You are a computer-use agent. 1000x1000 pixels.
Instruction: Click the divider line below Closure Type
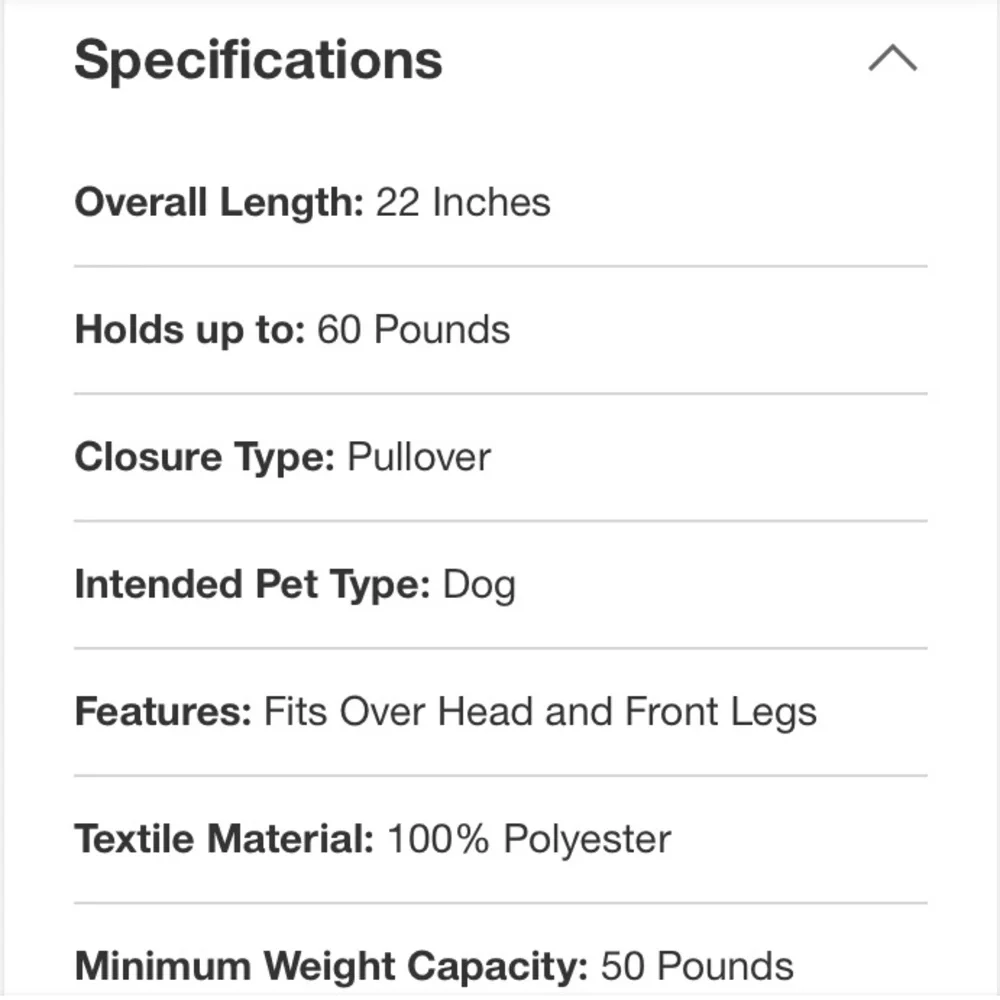click(501, 521)
